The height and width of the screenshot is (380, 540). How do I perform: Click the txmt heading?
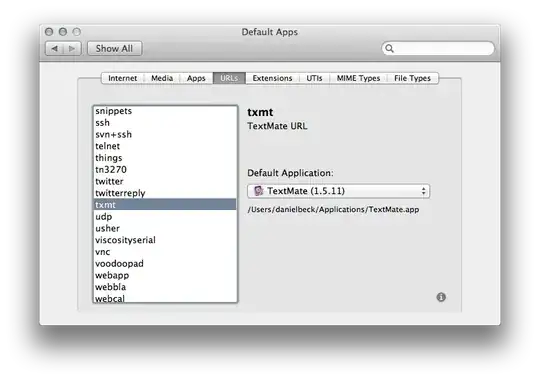coord(260,112)
